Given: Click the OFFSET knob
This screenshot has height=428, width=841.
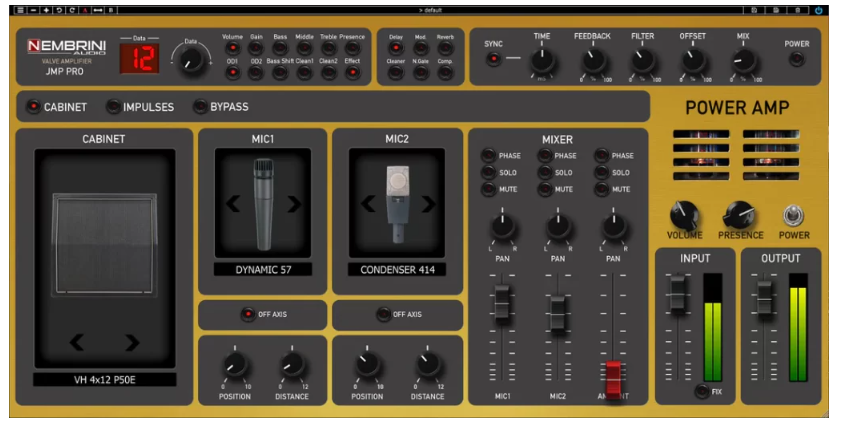Looking at the screenshot, I should [x=692, y=61].
